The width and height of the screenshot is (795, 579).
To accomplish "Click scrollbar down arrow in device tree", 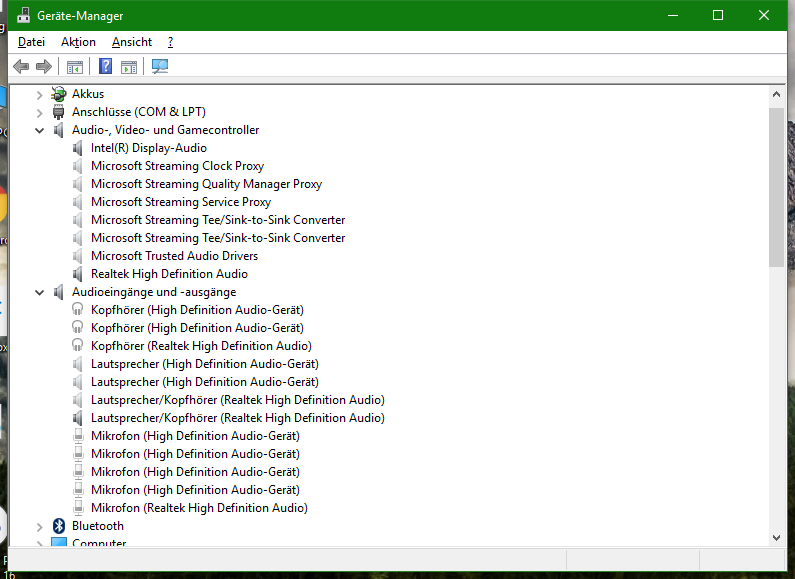I will pos(776,537).
